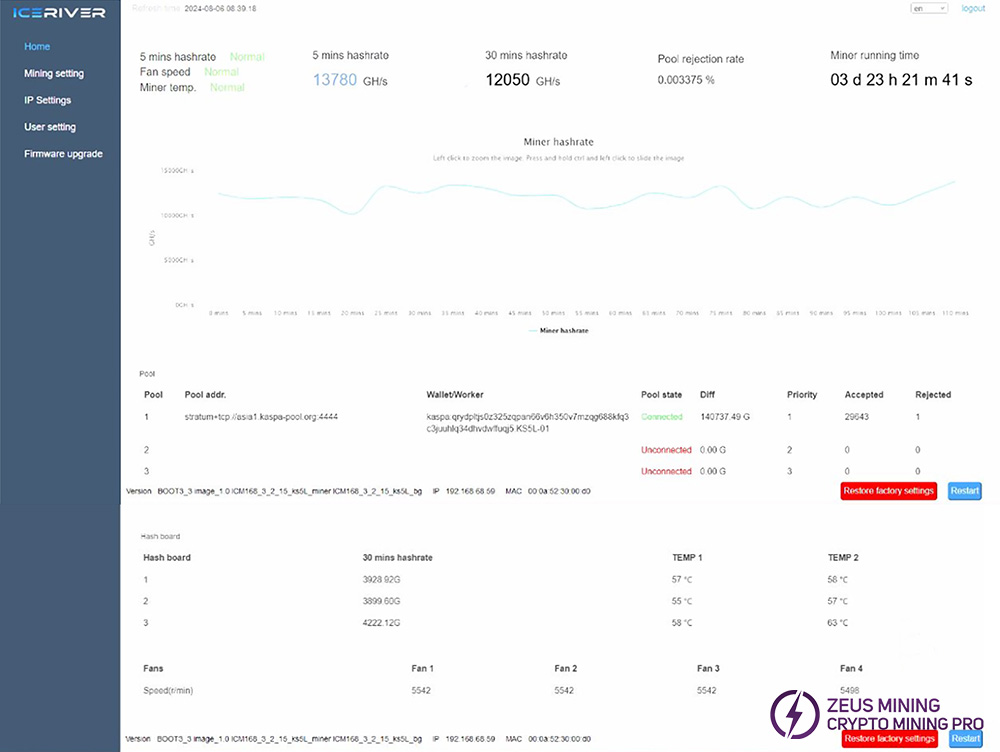The width and height of the screenshot is (1000, 752).
Task: Click the IceRiver logo
Action: tap(59, 13)
